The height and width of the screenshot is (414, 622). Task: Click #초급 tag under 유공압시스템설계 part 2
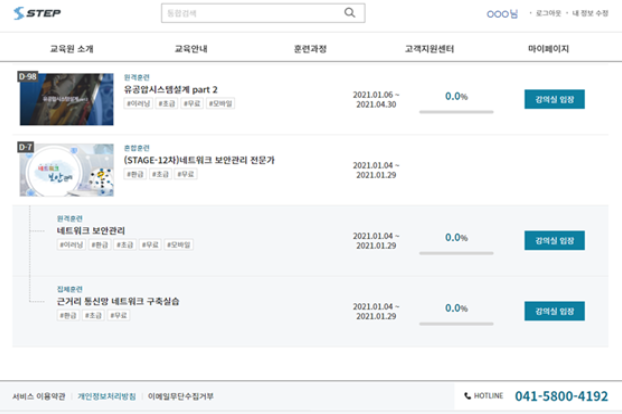(x=167, y=104)
